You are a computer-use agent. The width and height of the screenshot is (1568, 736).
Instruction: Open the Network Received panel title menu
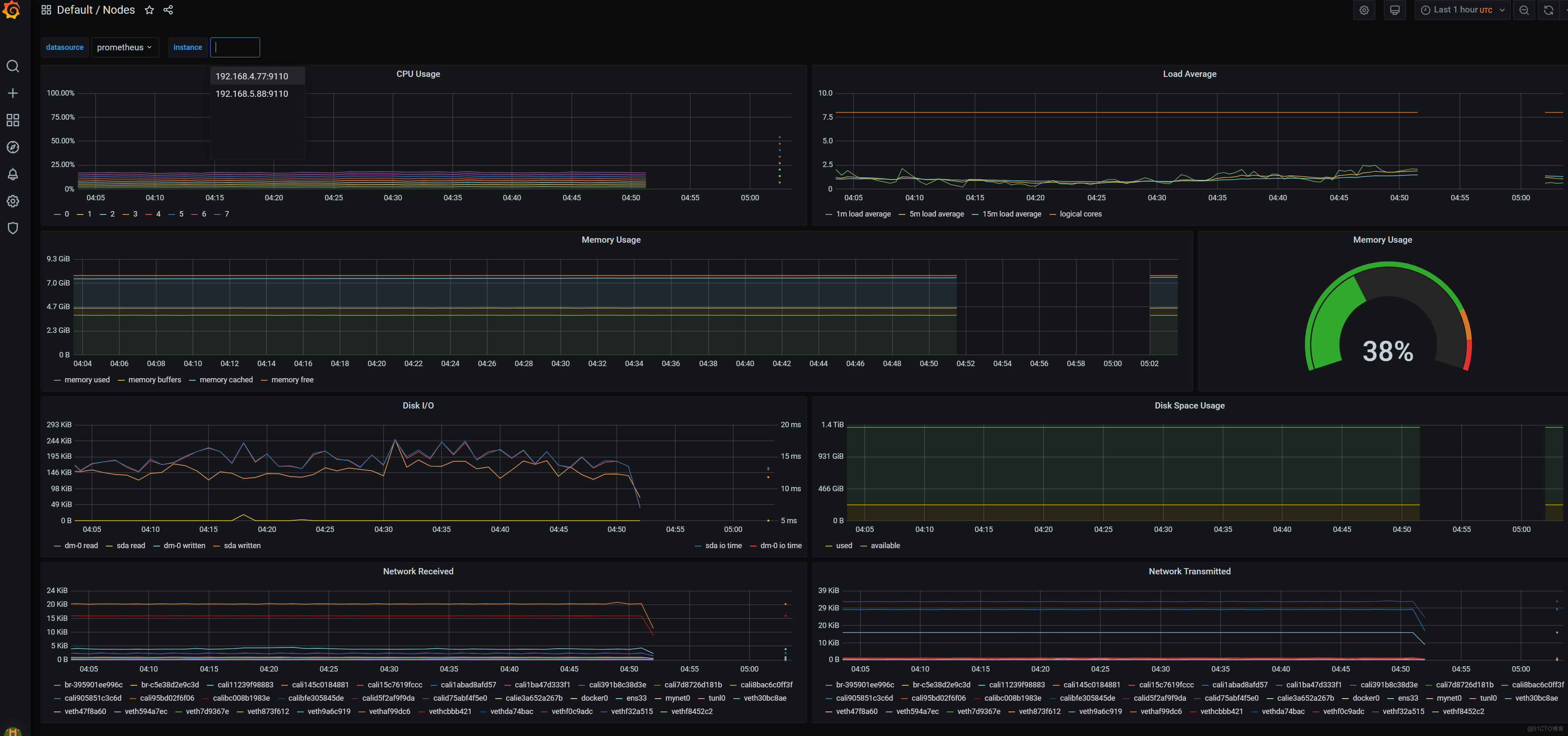click(418, 571)
